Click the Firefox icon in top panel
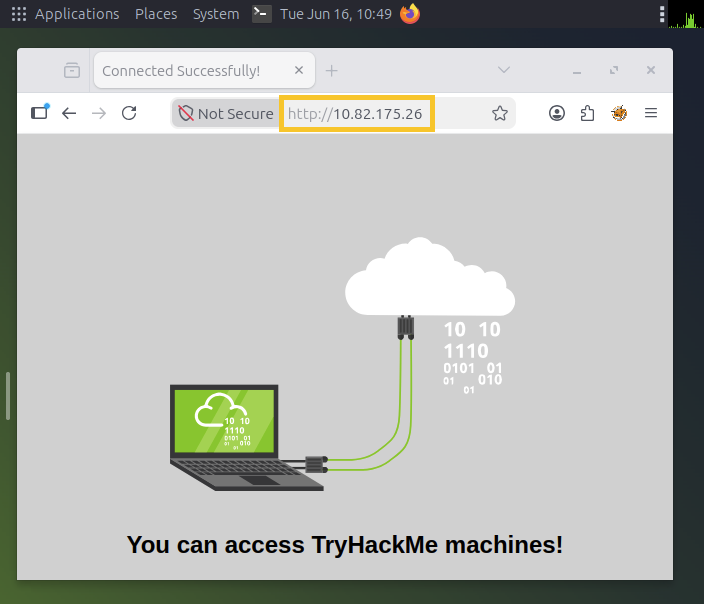Viewport: 704px width, 604px height. point(410,14)
